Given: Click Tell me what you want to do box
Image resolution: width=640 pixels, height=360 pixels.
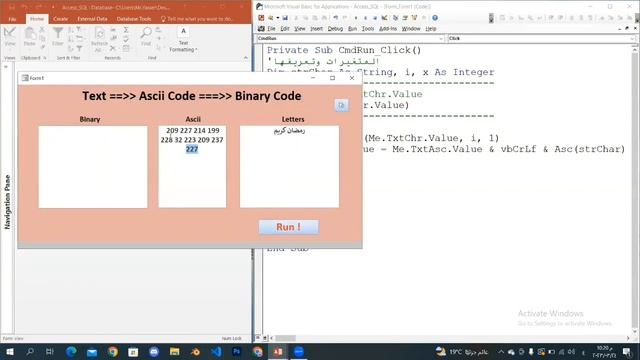Looking at the screenshot, I should pos(197,19).
